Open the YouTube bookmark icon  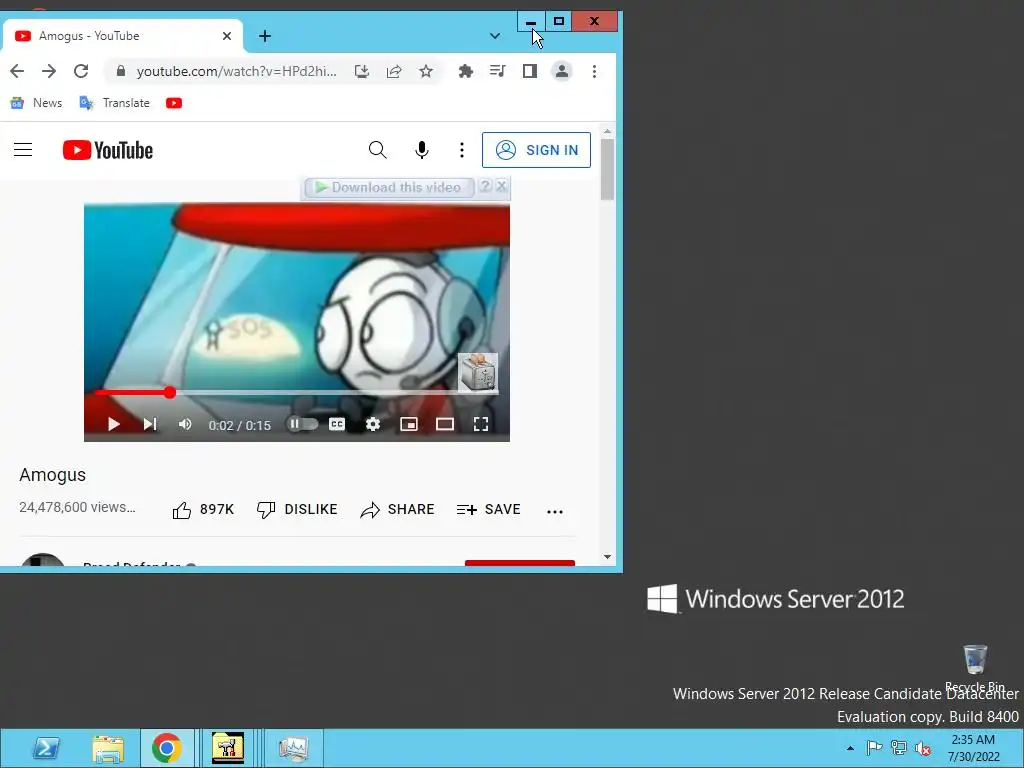click(x=174, y=103)
